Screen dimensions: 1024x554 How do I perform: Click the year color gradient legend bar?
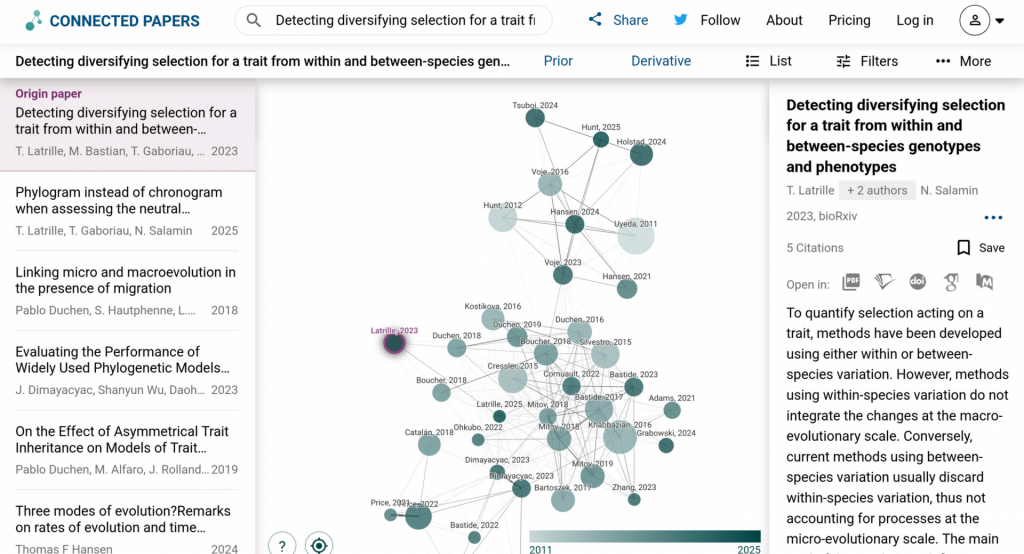click(x=644, y=536)
